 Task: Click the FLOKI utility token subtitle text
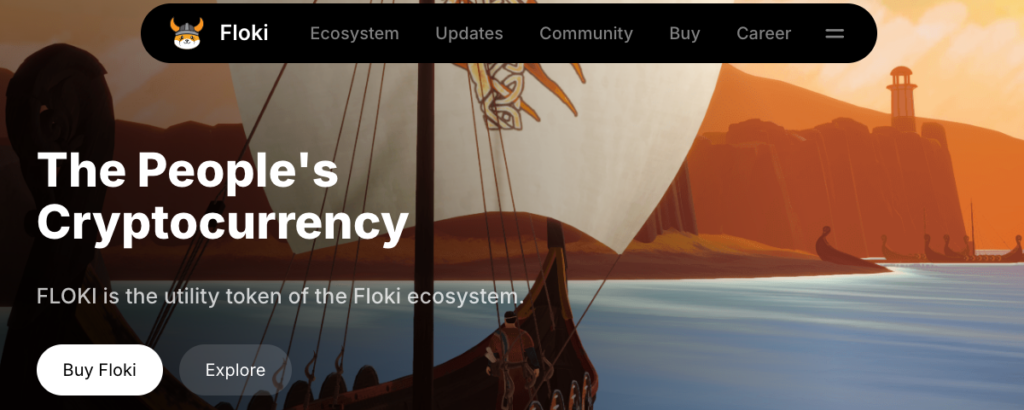pos(280,296)
